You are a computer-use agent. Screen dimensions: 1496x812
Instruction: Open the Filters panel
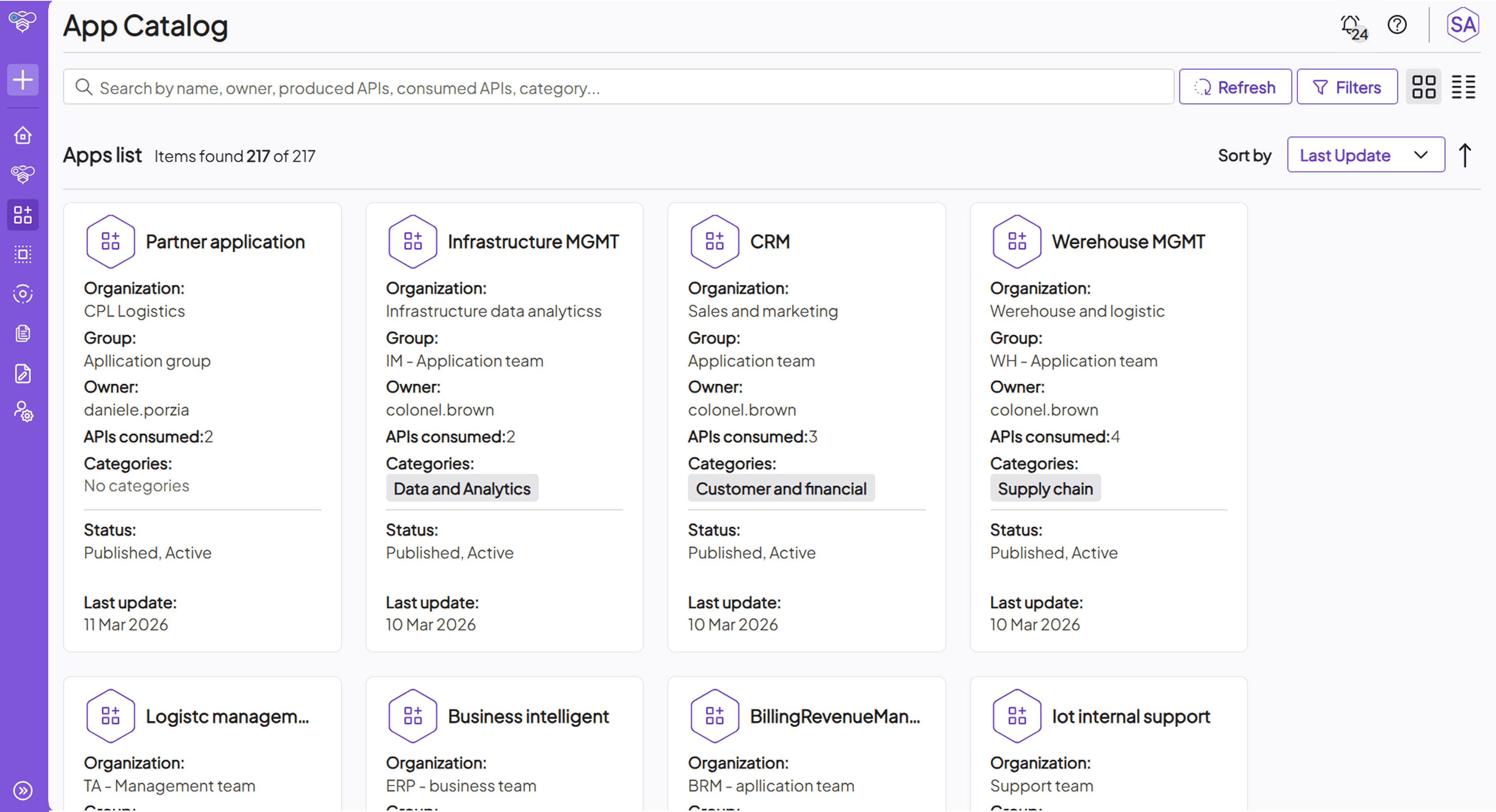coord(1347,86)
